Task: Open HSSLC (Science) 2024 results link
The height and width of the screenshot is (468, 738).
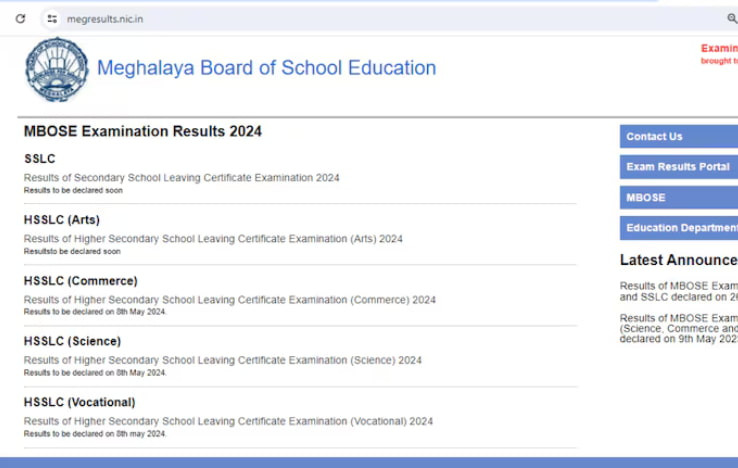Action: tap(223, 360)
